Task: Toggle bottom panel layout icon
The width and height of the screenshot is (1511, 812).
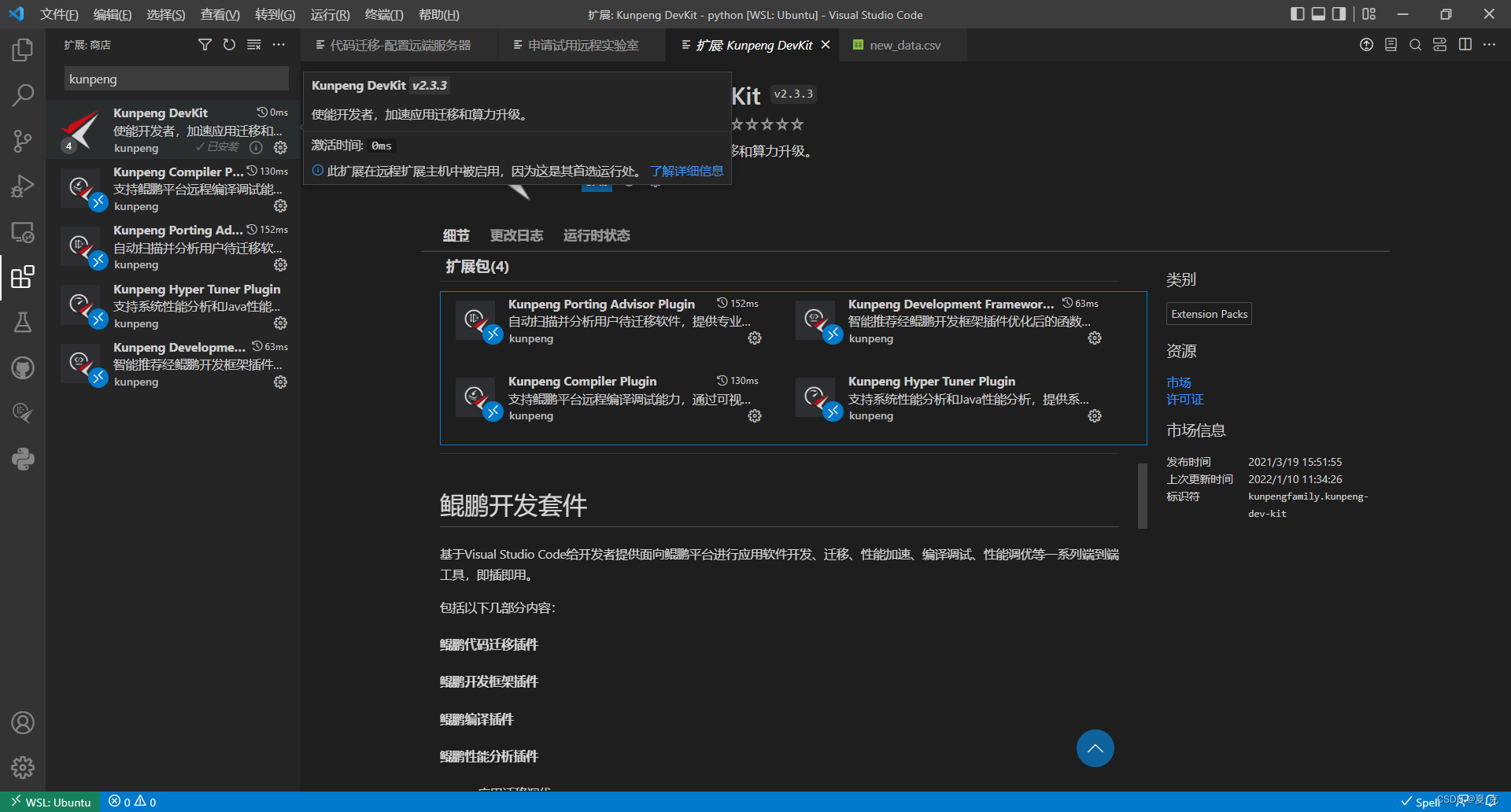Action: tap(1318, 14)
